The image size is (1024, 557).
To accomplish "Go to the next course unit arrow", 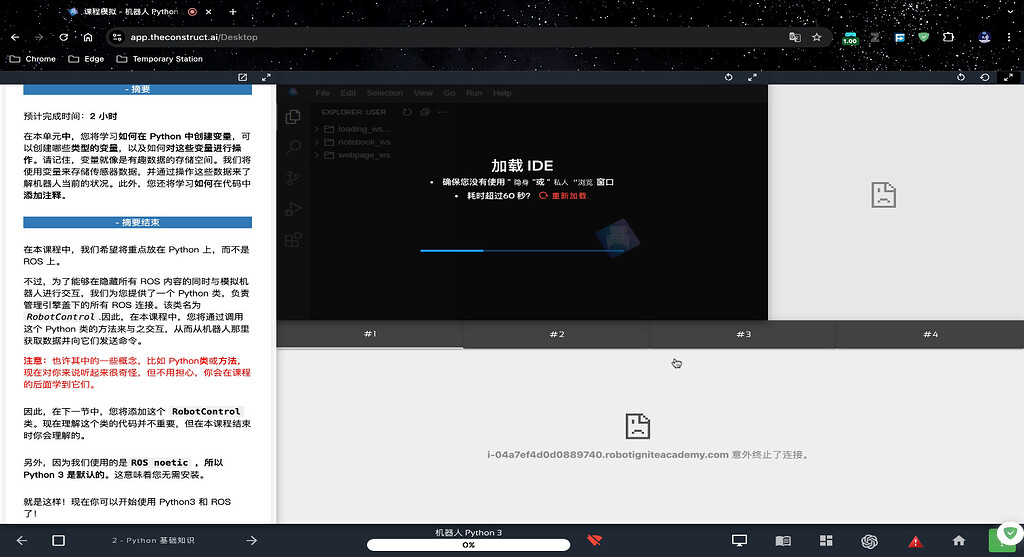I will pyautogui.click(x=251, y=540).
